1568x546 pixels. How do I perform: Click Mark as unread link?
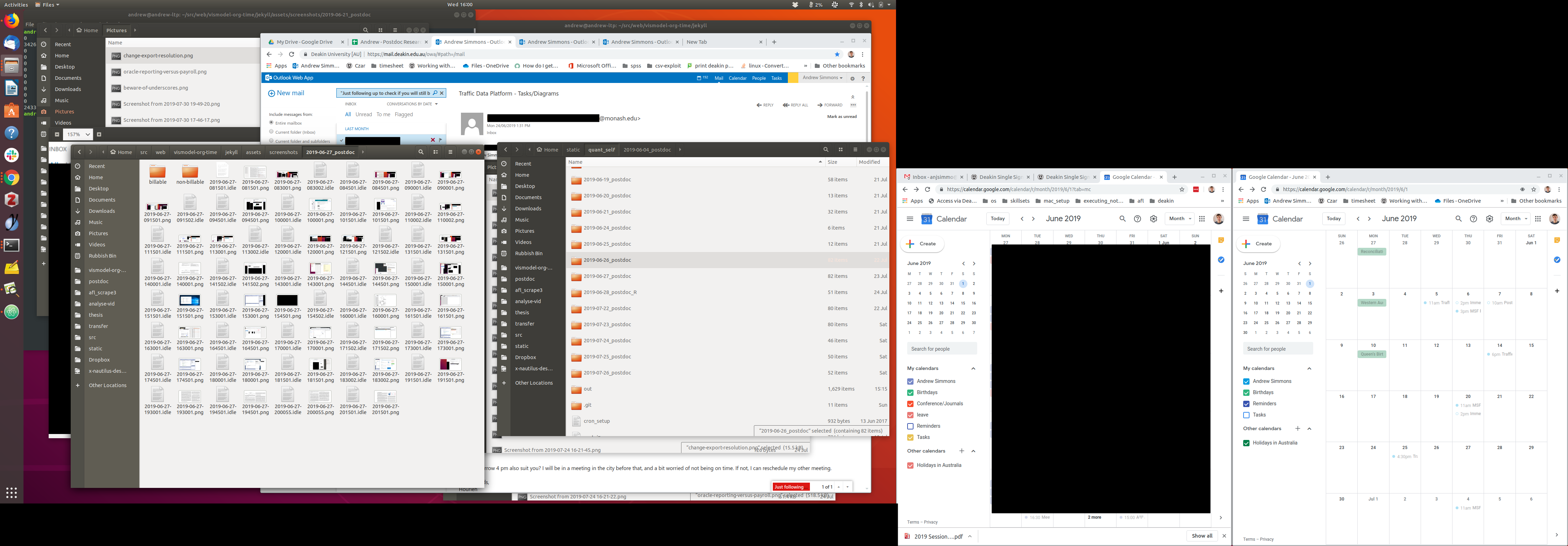click(x=841, y=116)
